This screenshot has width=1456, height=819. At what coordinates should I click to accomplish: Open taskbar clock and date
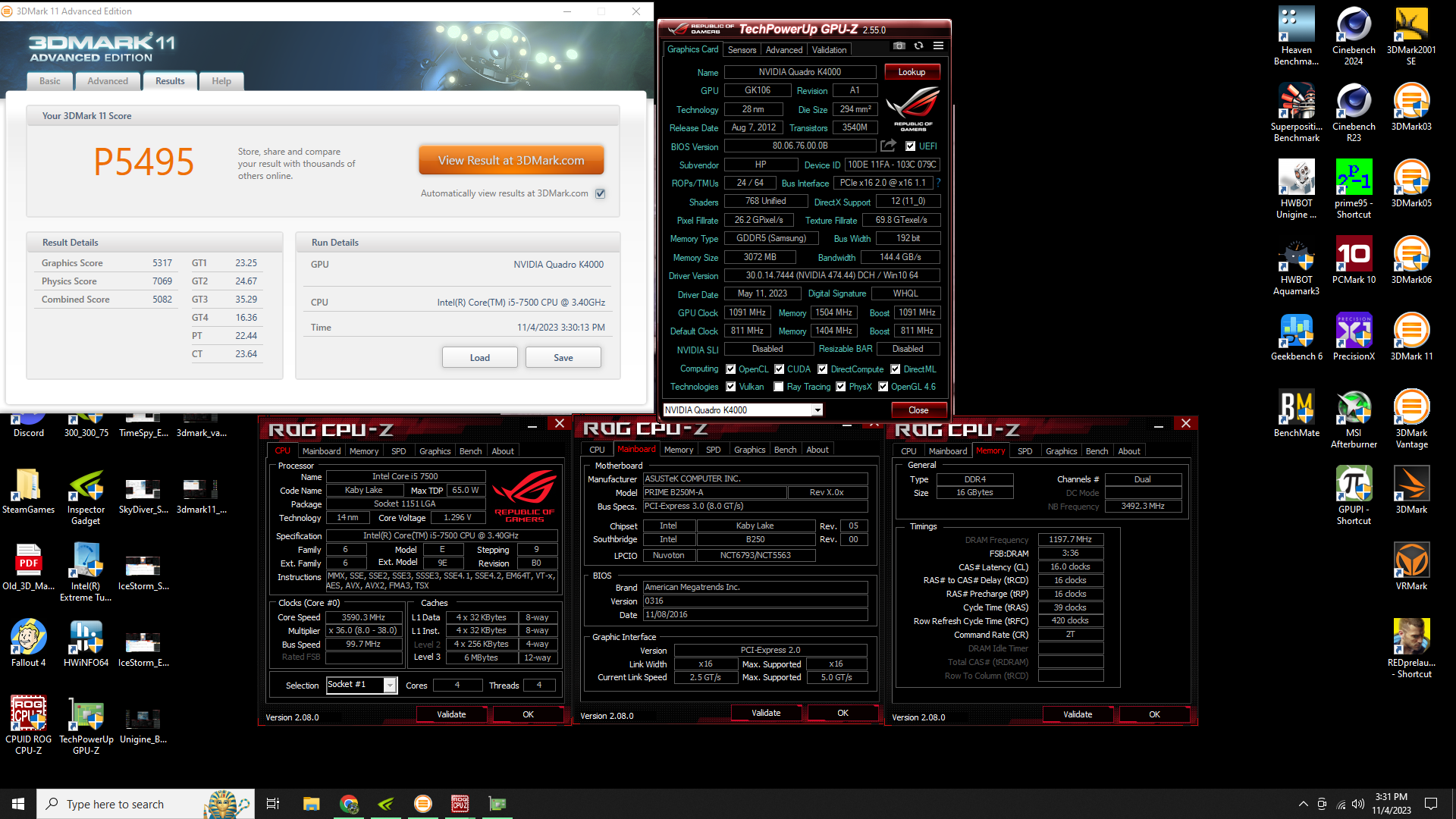click(x=1391, y=804)
